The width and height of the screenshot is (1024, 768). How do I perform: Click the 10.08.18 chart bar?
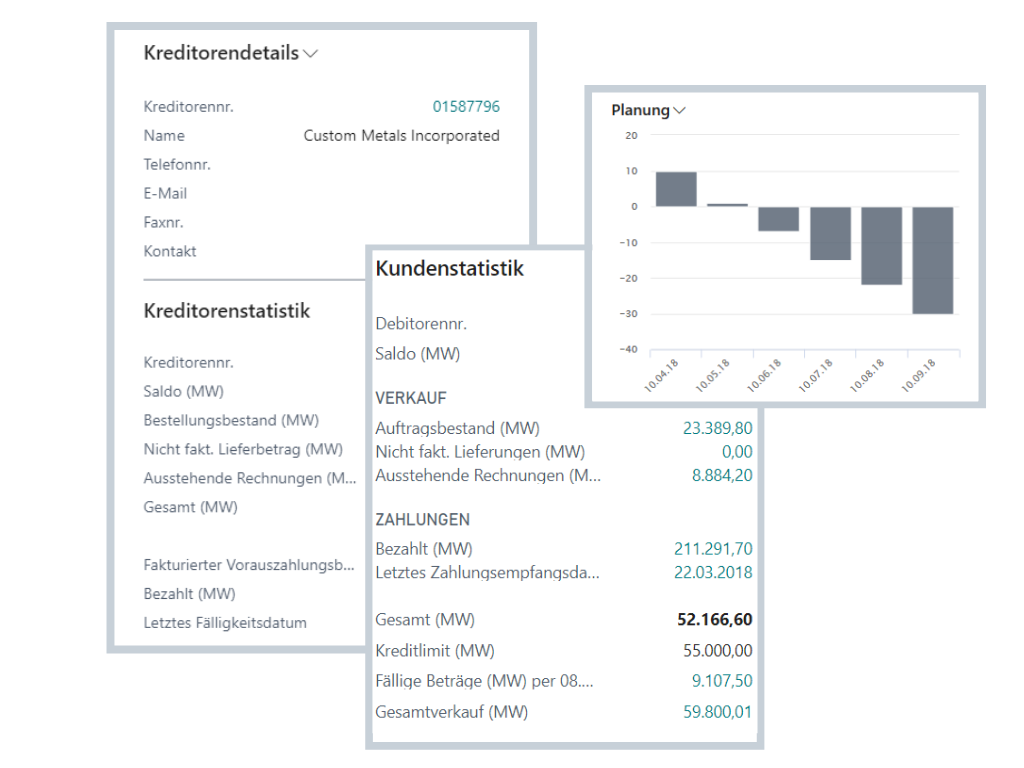882,246
